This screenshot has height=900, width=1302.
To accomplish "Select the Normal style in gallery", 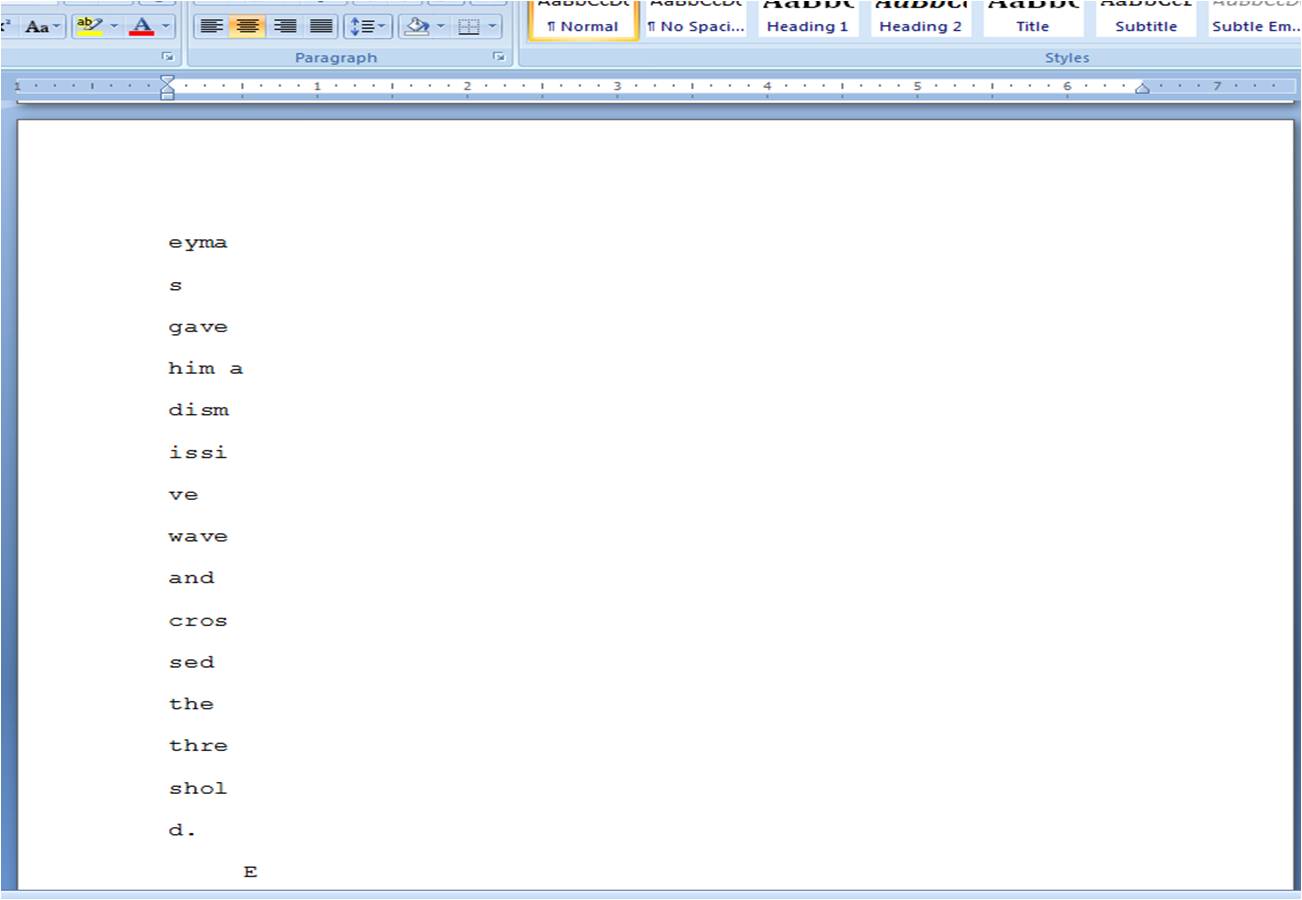I will 583,19.
